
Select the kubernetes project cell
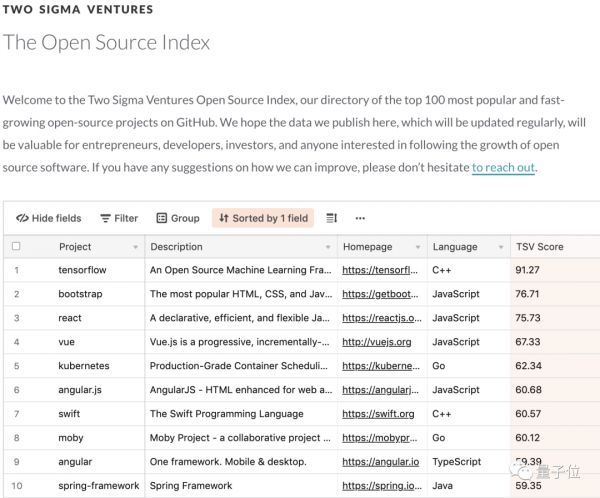click(x=84, y=366)
